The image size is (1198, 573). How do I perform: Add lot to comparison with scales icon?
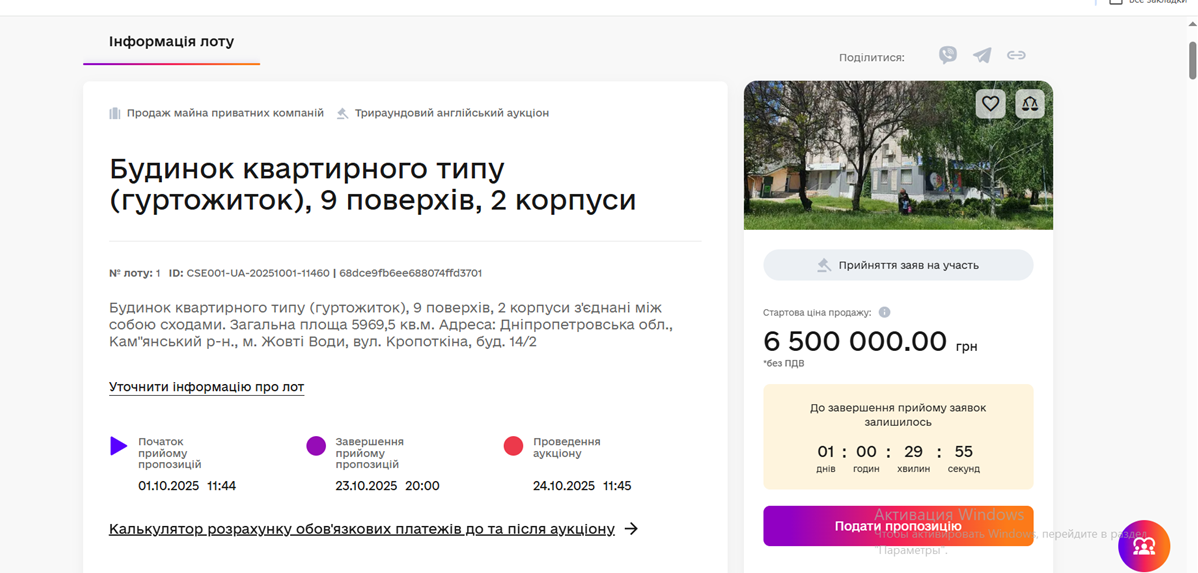[x=1029, y=103]
